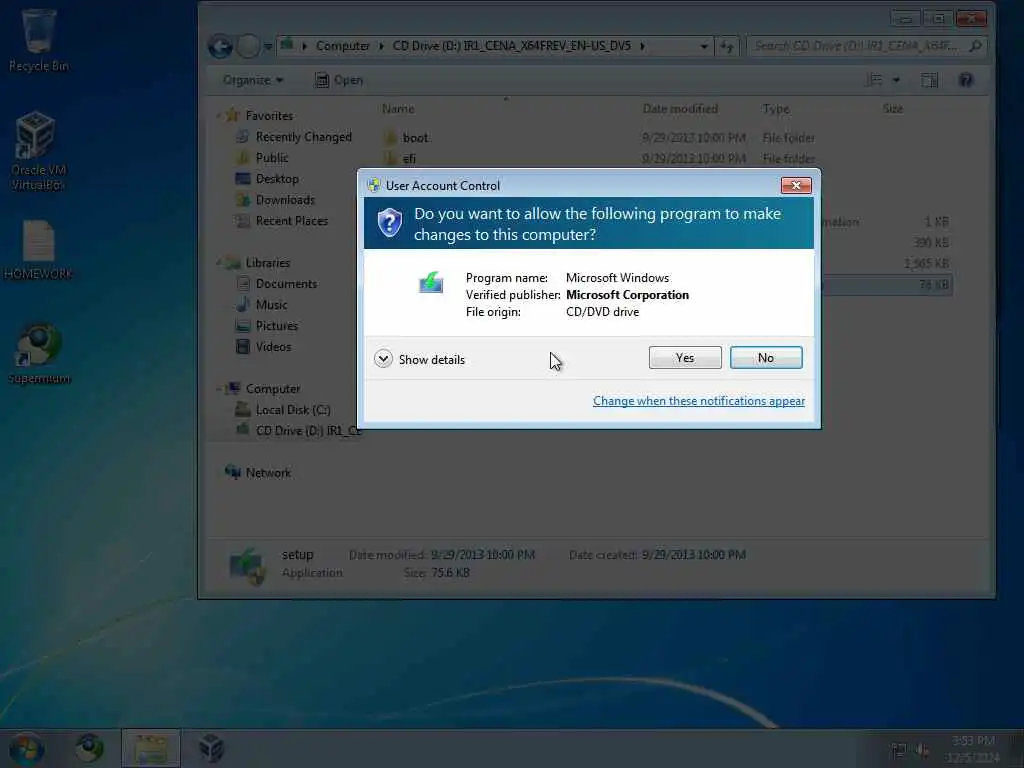1024x768 pixels.
Task: Click the UAC shield question icon
Action: pyautogui.click(x=390, y=223)
